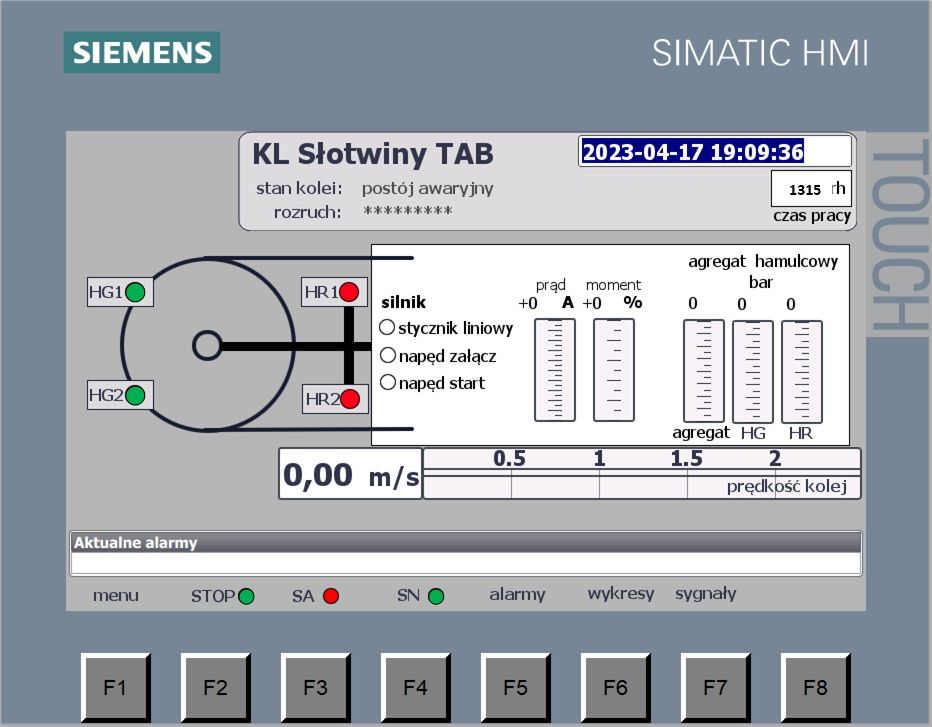The image size is (932, 727).
Task: Click the HR1 red status indicator
Action: click(349, 292)
